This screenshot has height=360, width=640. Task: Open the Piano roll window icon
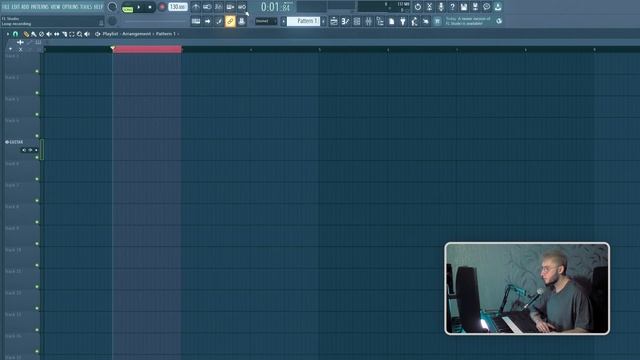click(345, 21)
